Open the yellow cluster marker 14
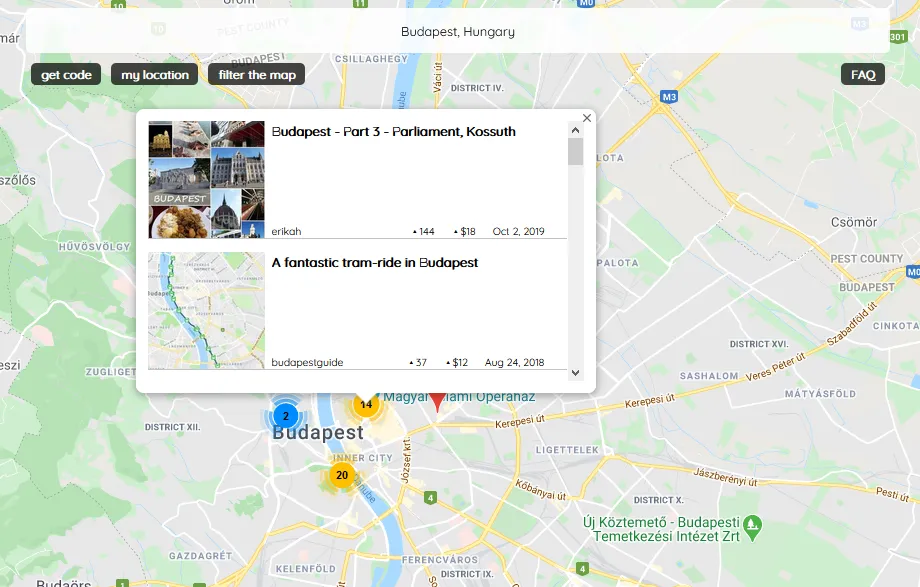Screen dimensions: 920x587 [366, 404]
